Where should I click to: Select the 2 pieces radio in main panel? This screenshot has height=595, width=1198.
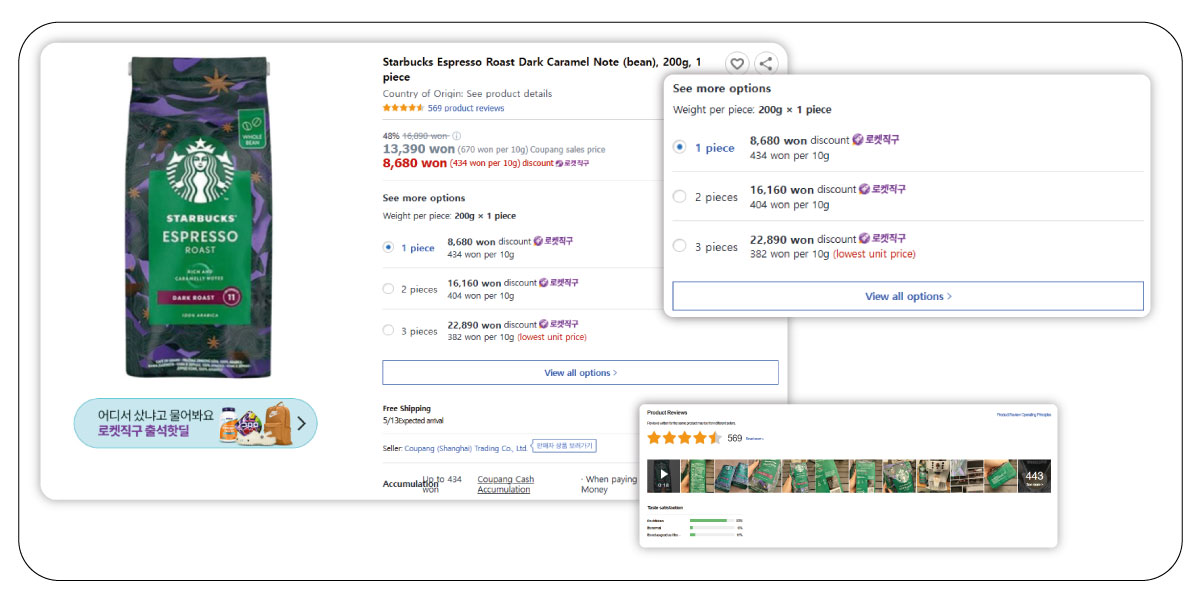click(388, 289)
